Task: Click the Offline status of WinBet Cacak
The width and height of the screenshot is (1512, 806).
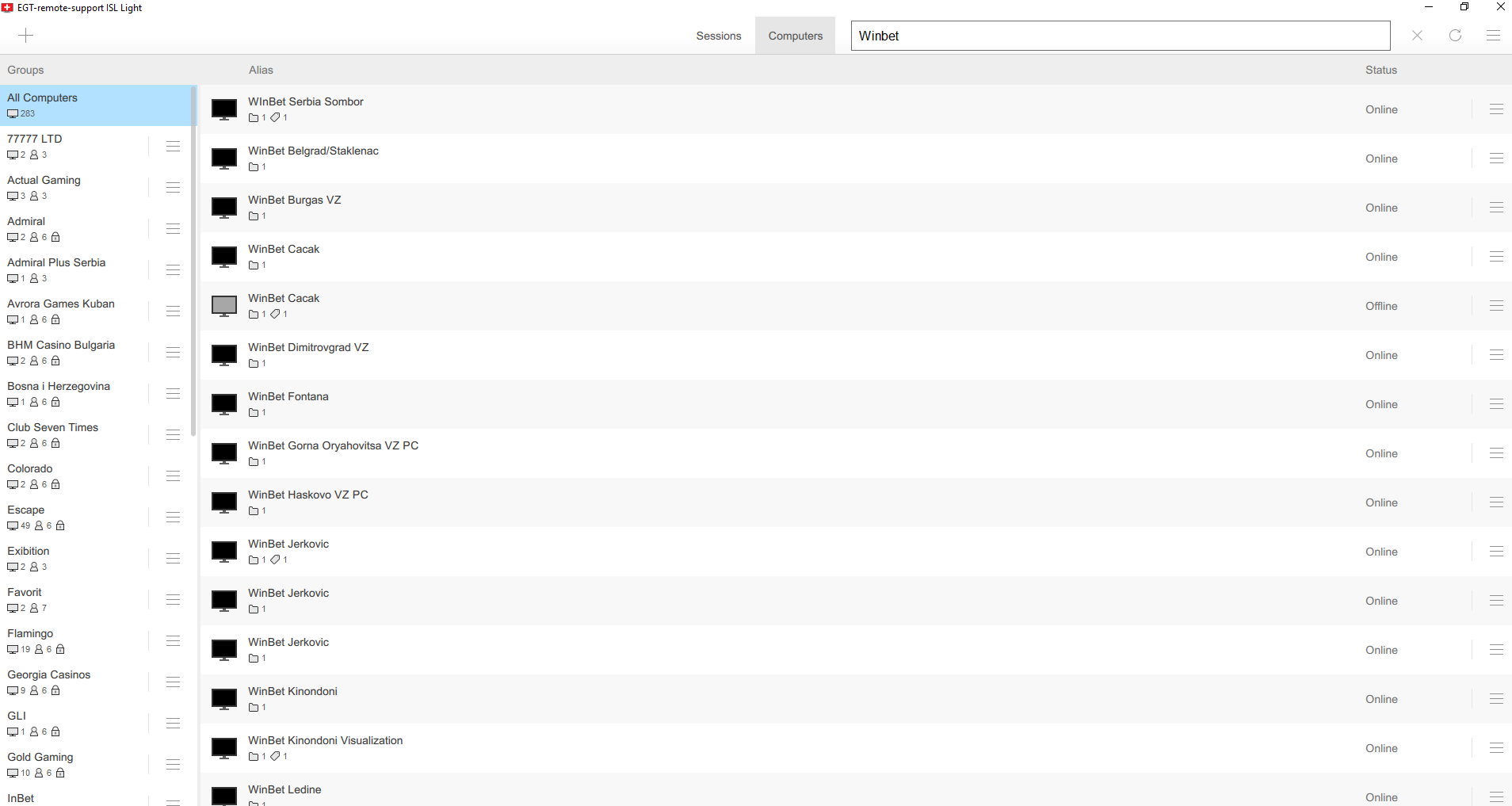Action: 1381,306
